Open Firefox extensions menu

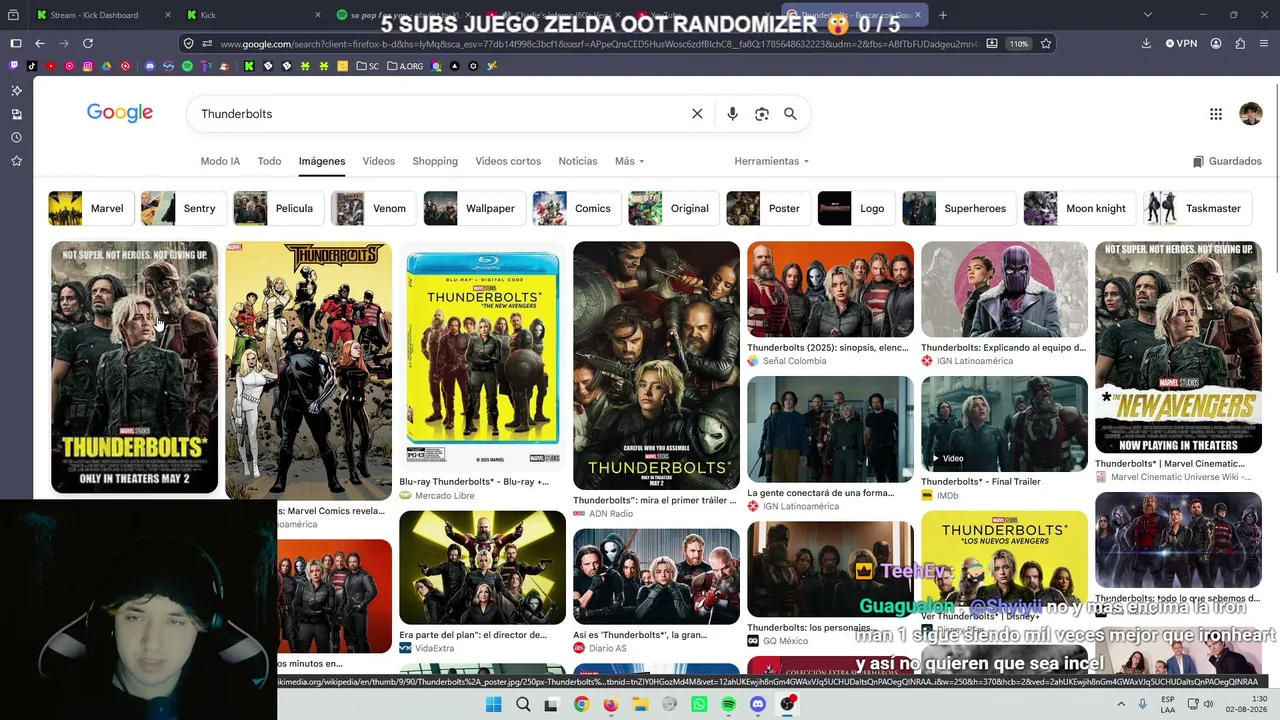pyautogui.click(x=1240, y=44)
